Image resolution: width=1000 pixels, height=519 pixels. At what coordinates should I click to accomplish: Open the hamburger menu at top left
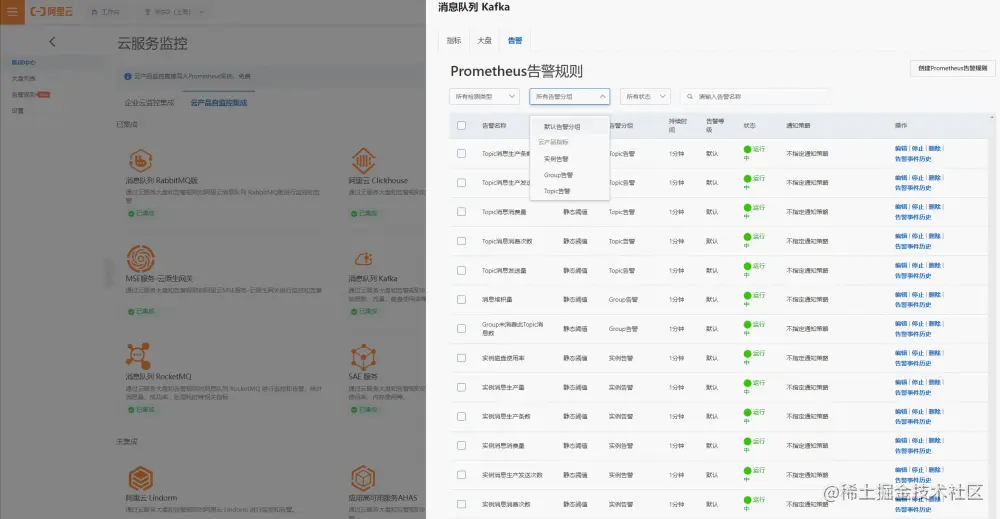pyautogui.click(x=12, y=11)
